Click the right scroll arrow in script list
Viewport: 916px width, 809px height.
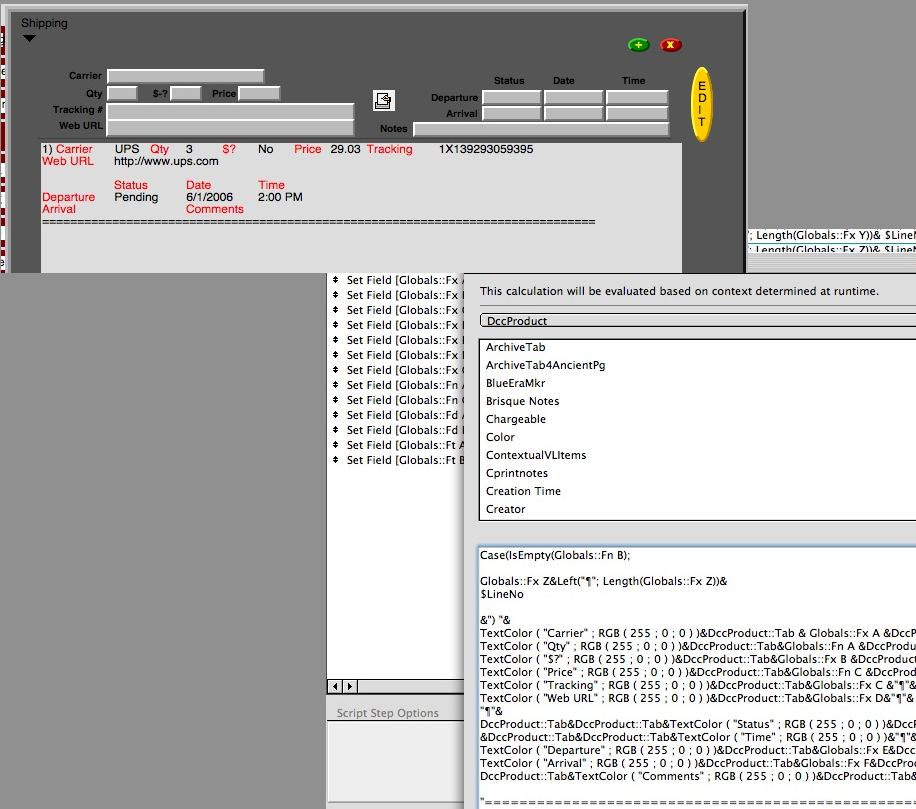pyautogui.click(x=349, y=686)
